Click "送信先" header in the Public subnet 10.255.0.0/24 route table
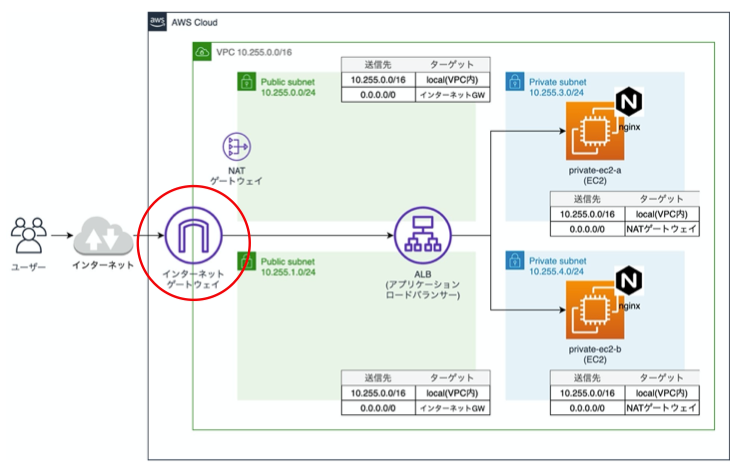The height and width of the screenshot is (471, 739). pos(378,65)
